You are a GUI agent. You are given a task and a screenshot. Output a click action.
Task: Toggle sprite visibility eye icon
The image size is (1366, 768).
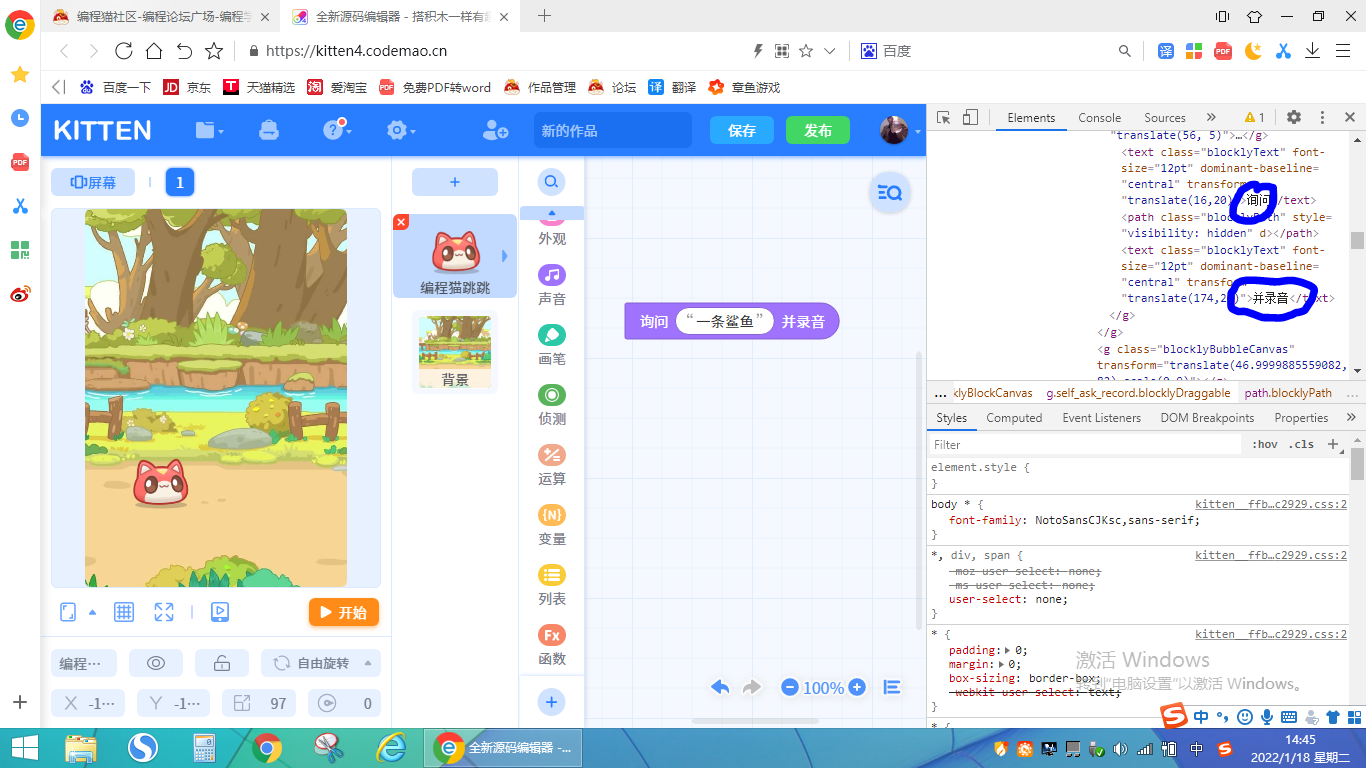156,663
